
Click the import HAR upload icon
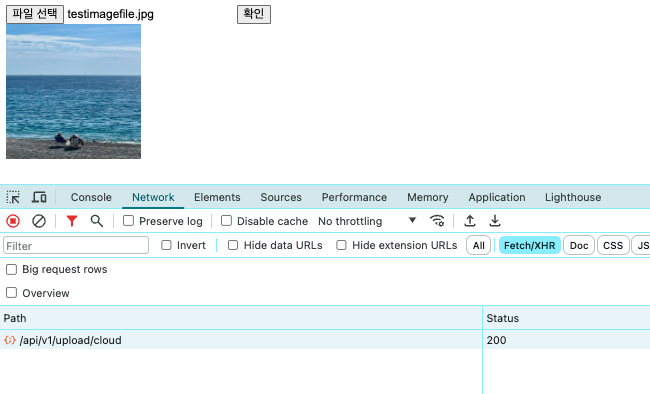tap(470, 221)
